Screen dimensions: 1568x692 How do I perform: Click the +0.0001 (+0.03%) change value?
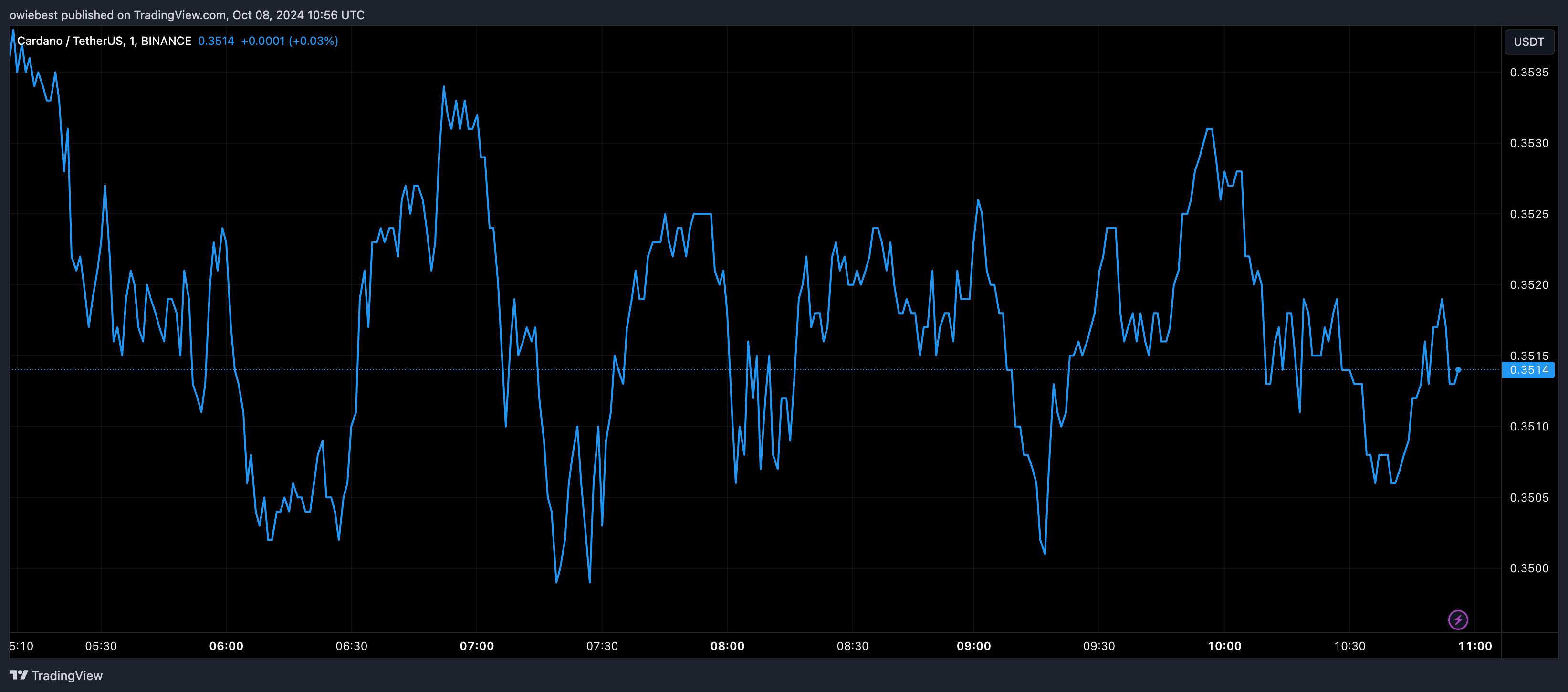289,41
